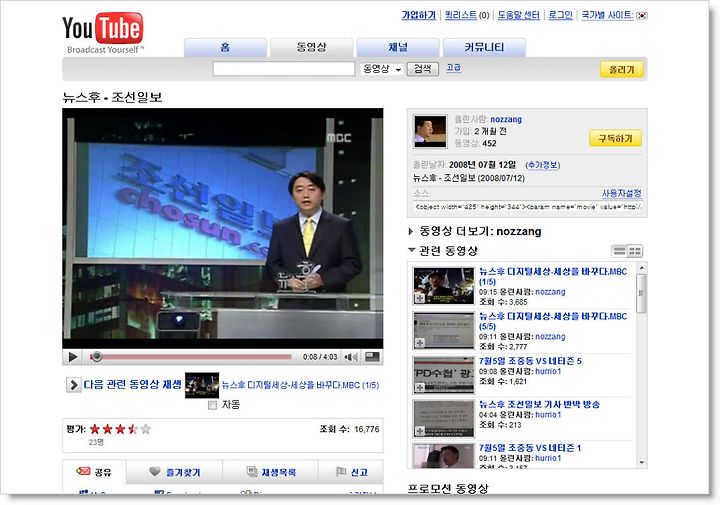The image size is (720, 505).
Task: Rate the video with the third star
Action: pyautogui.click(x=120, y=429)
